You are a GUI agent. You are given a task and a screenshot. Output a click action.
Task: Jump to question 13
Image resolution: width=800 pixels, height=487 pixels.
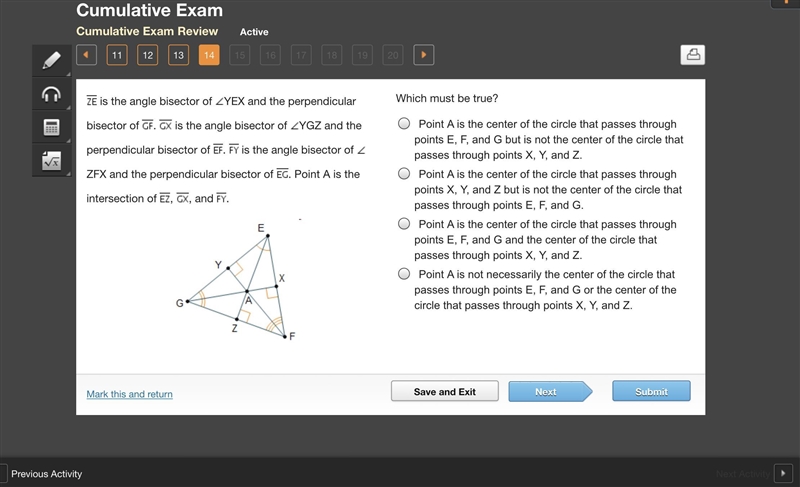(178, 55)
